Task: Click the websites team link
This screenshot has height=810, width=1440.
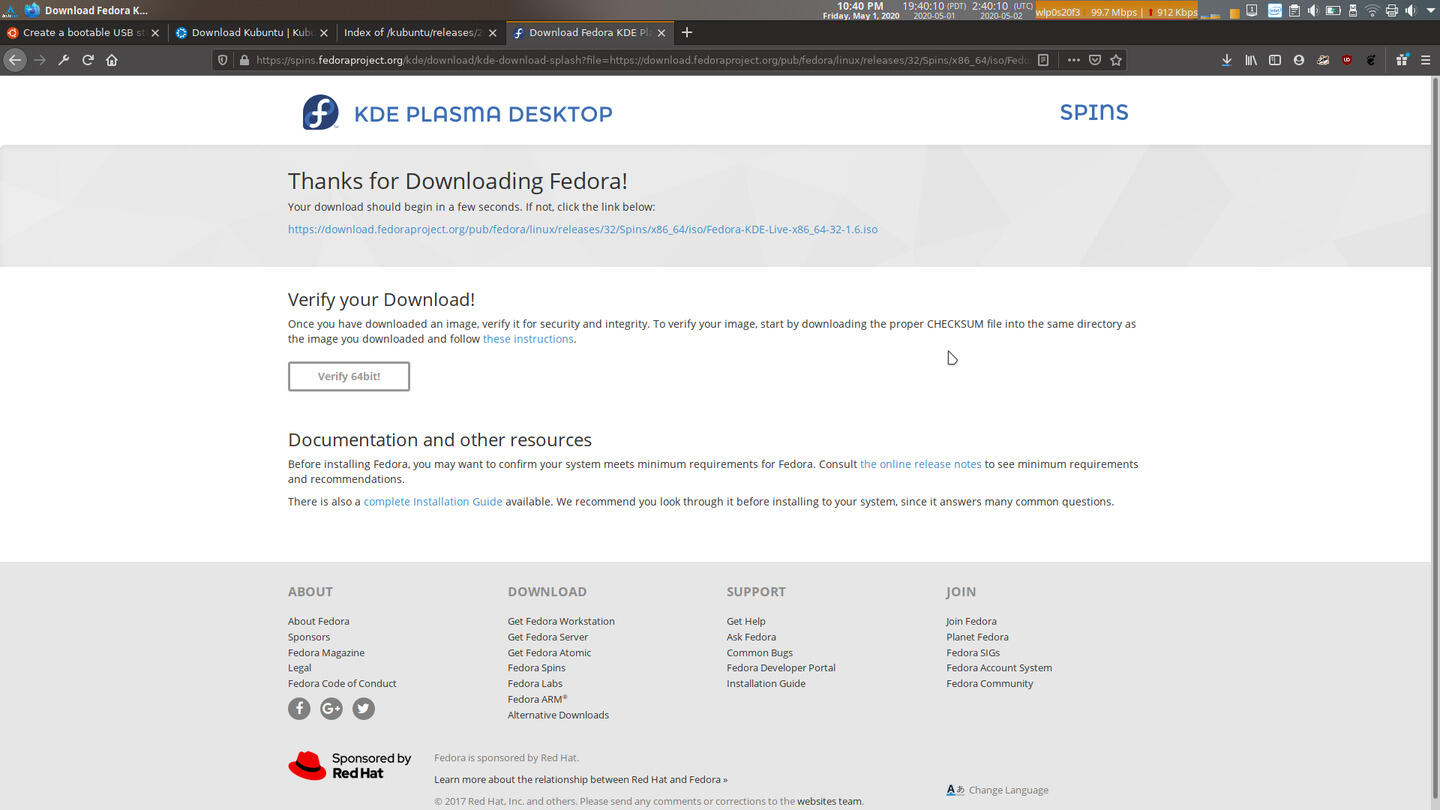Action: pos(829,801)
